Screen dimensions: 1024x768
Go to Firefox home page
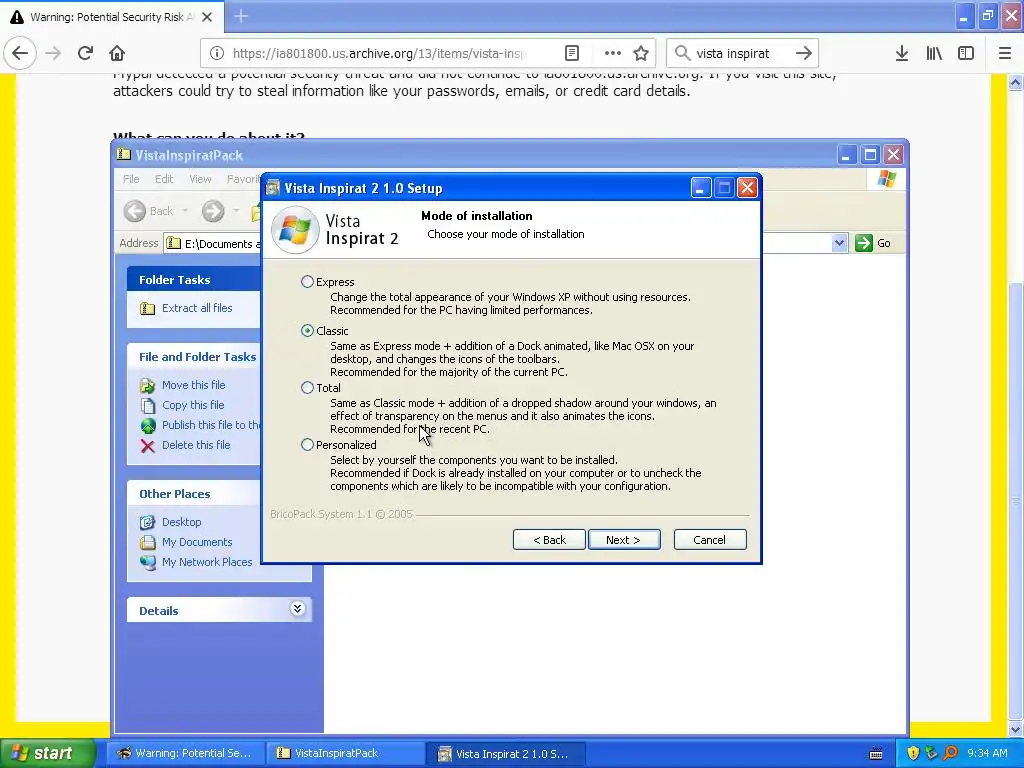tap(117, 53)
